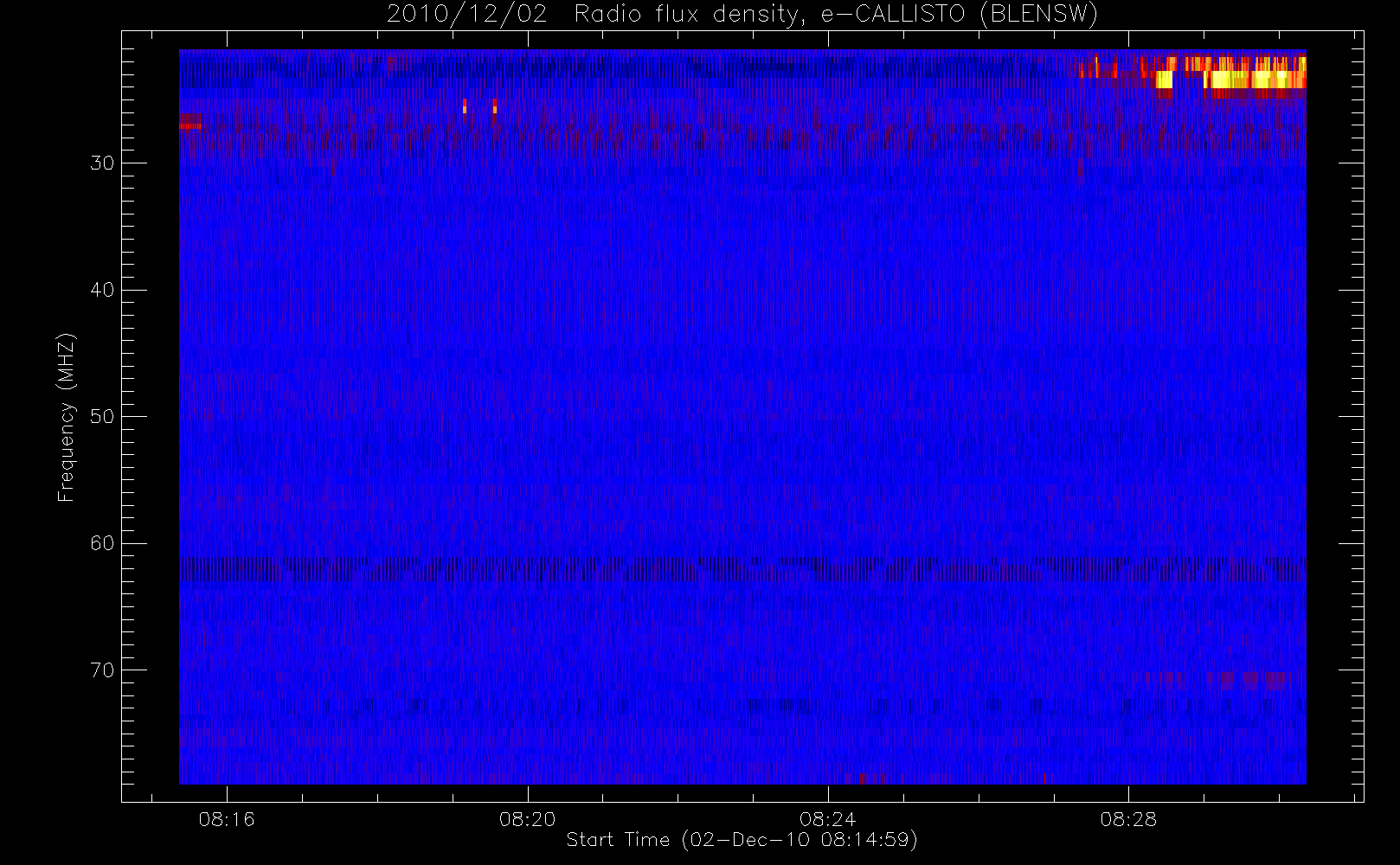Click the red spike near 08:19 at 25 MHz
1400x865 pixels.
(x=465, y=106)
